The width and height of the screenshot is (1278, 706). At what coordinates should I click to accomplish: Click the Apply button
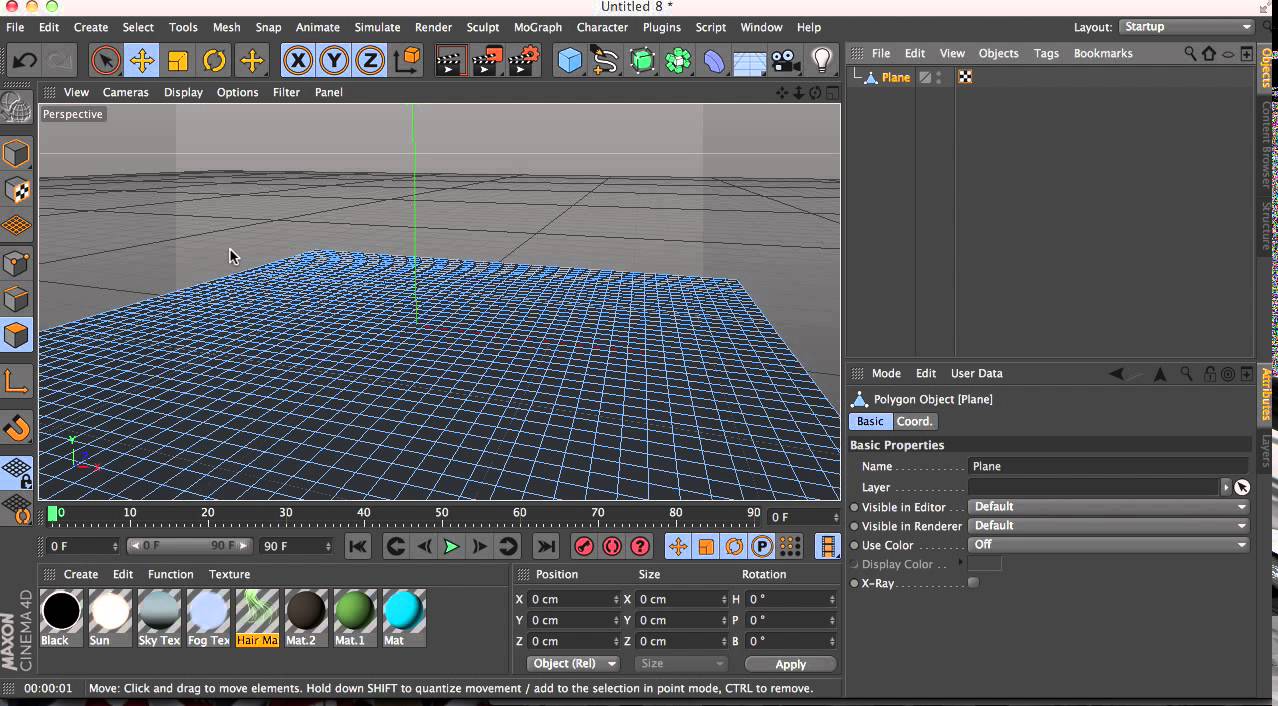coord(790,664)
